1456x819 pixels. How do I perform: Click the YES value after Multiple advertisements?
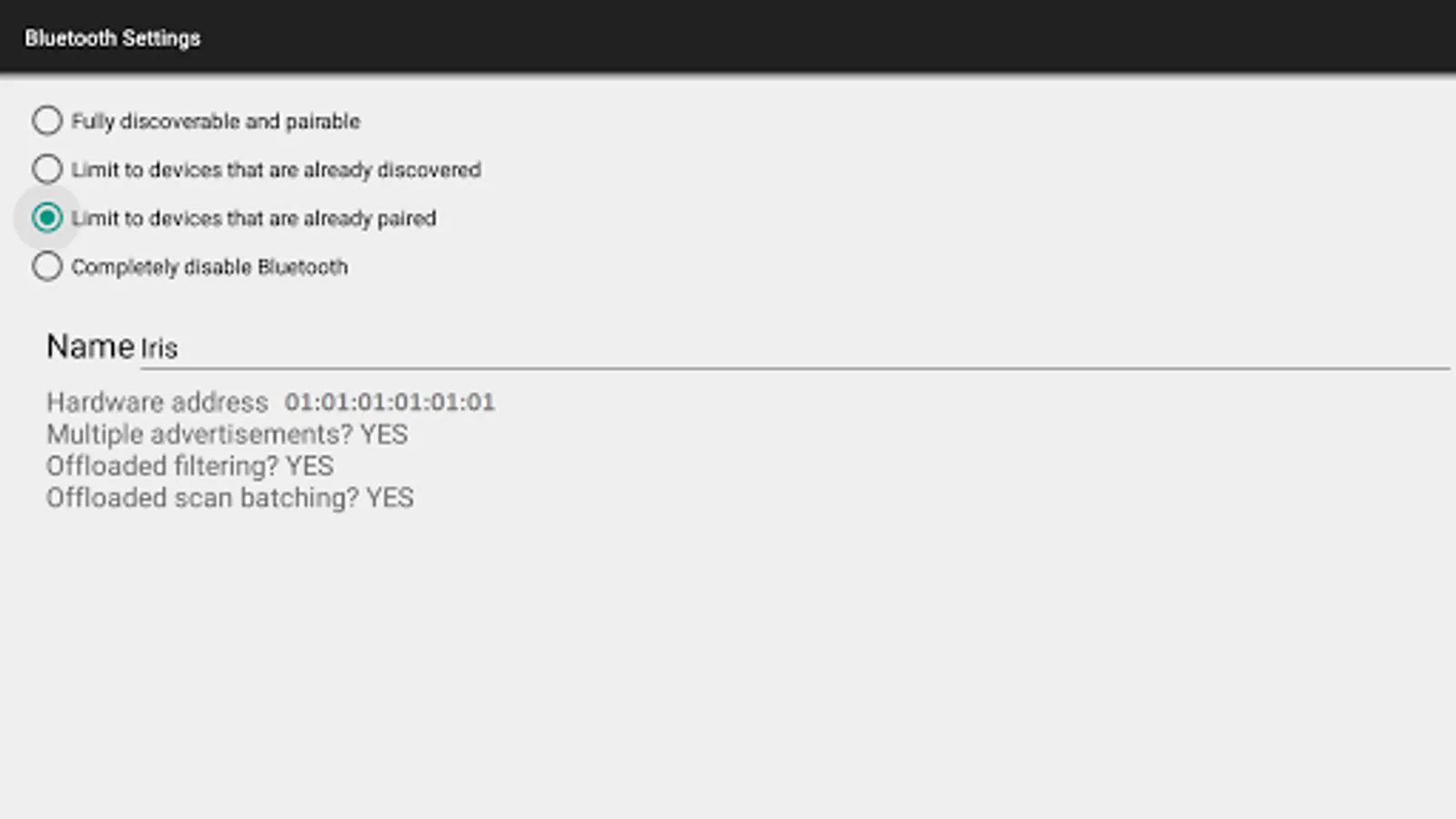384,434
